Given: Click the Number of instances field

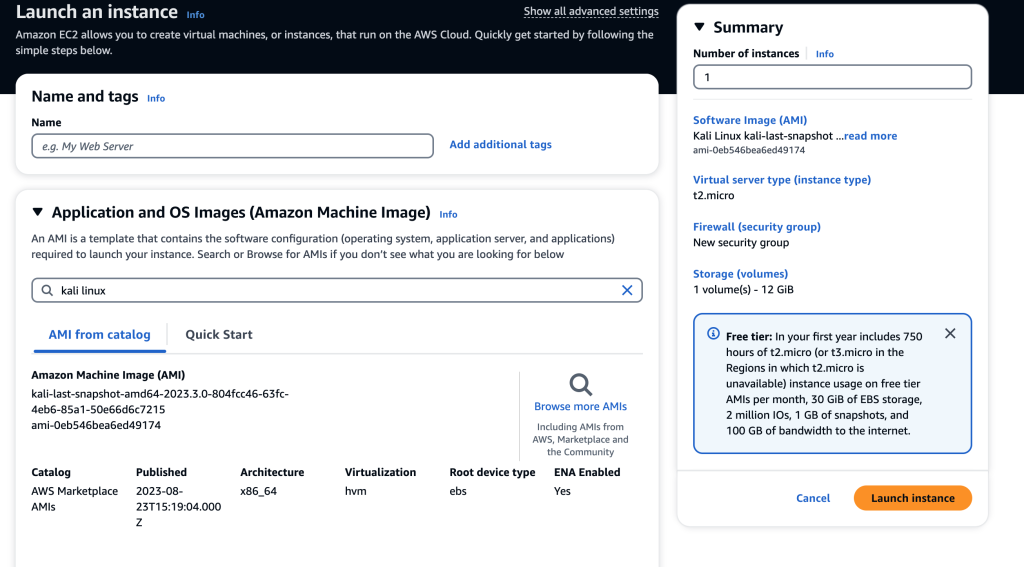Looking at the screenshot, I should (x=832, y=77).
